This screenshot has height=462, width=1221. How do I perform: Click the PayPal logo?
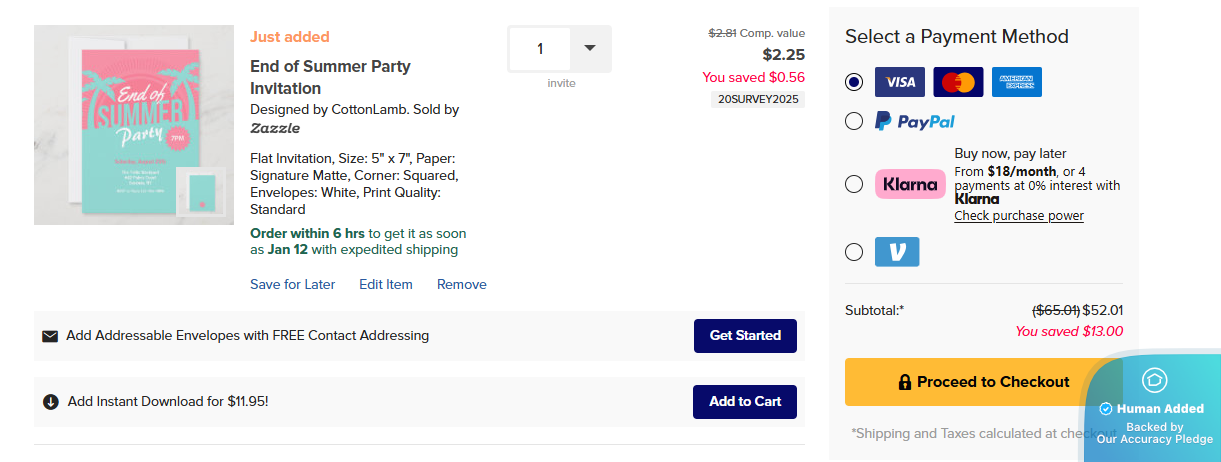tap(915, 121)
